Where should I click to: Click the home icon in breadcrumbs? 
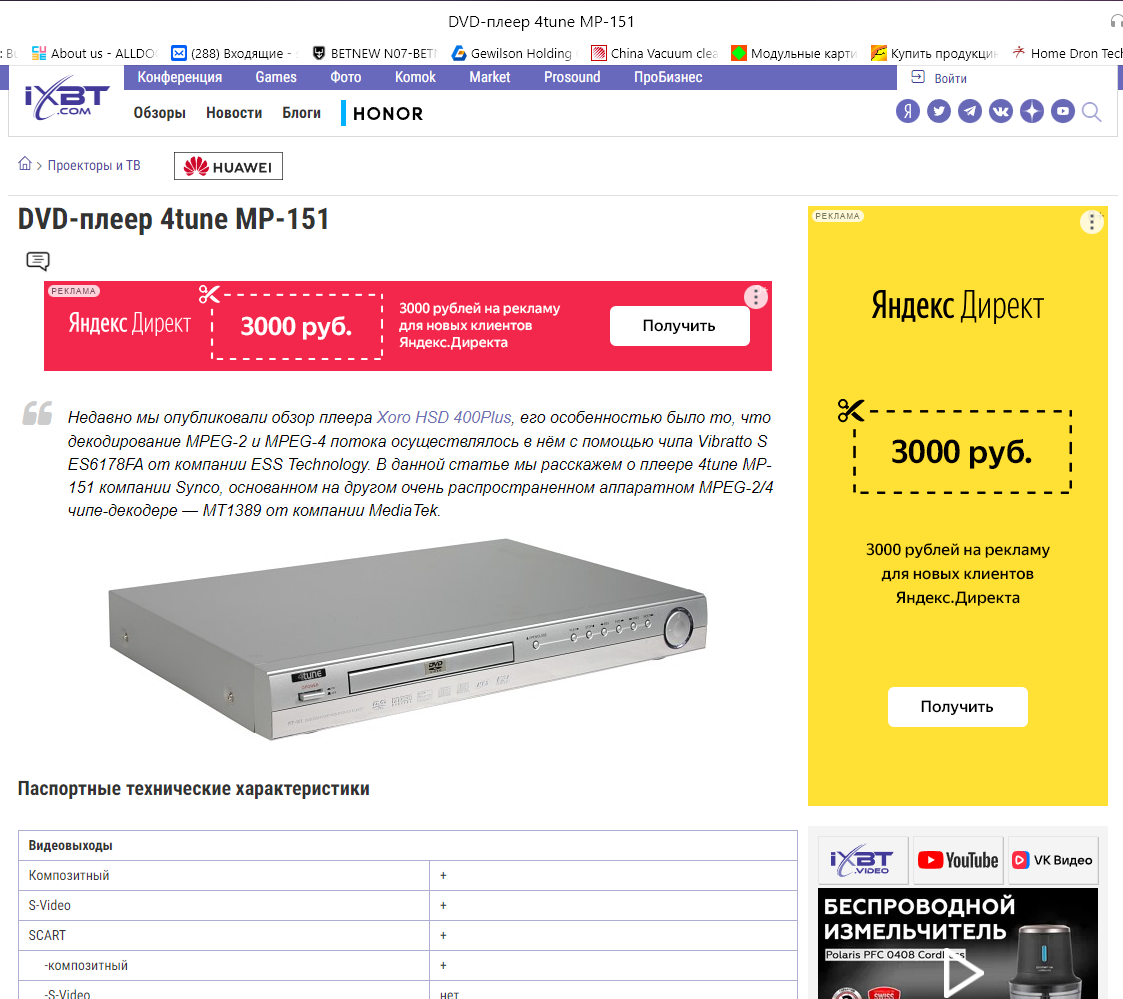point(25,165)
